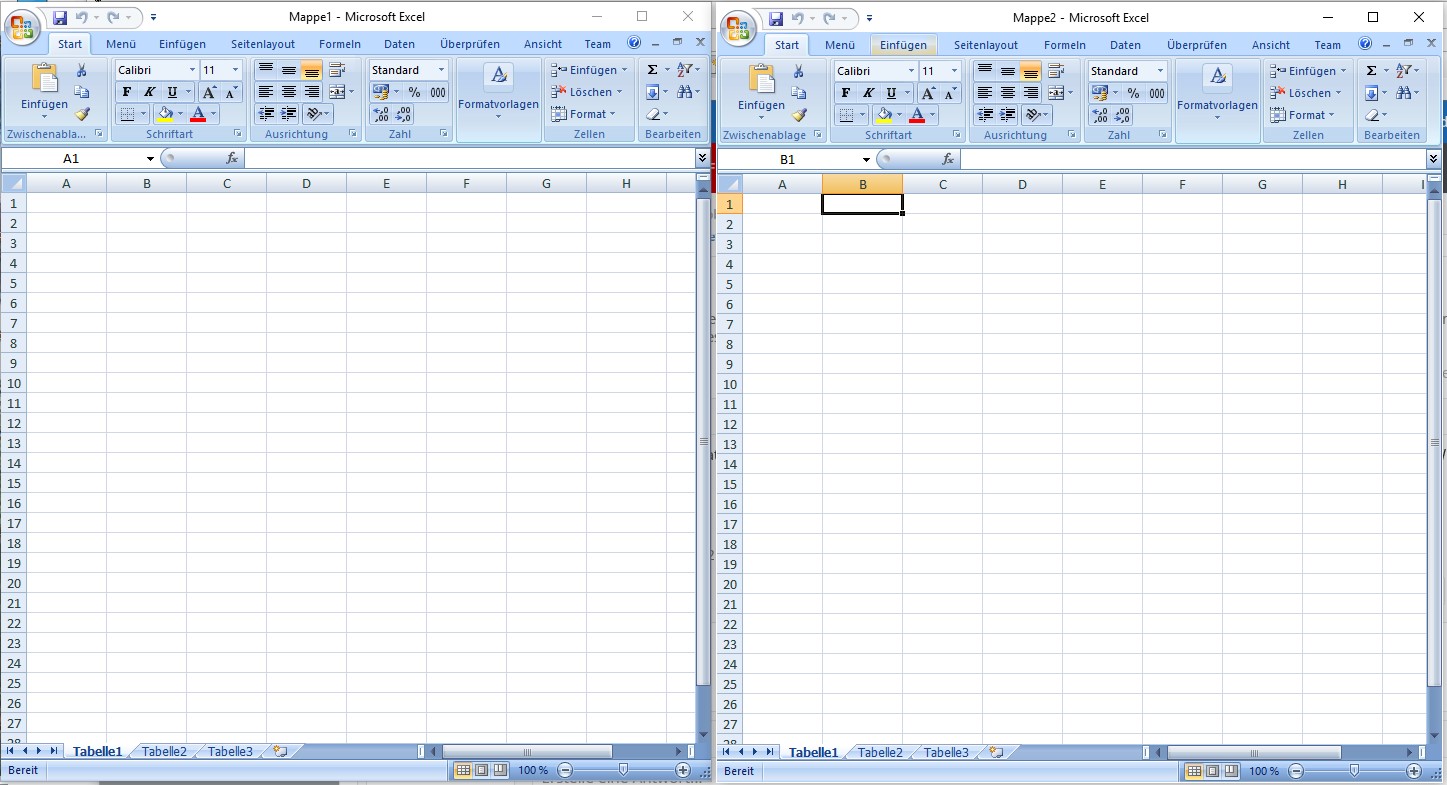Click the Office button in Mappe2 window
This screenshot has width=1447, height=785.
[x=738, y=27]
